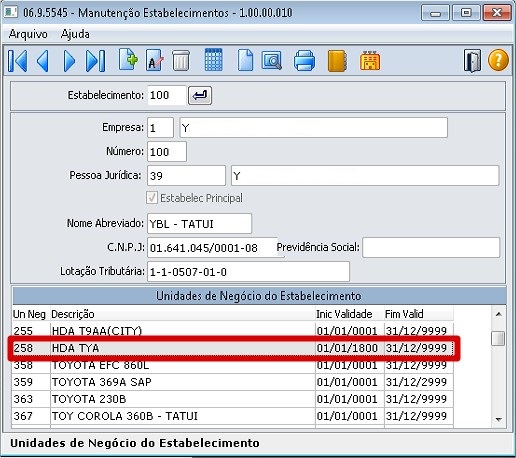Click the Empresa name field

coord(313,127)
